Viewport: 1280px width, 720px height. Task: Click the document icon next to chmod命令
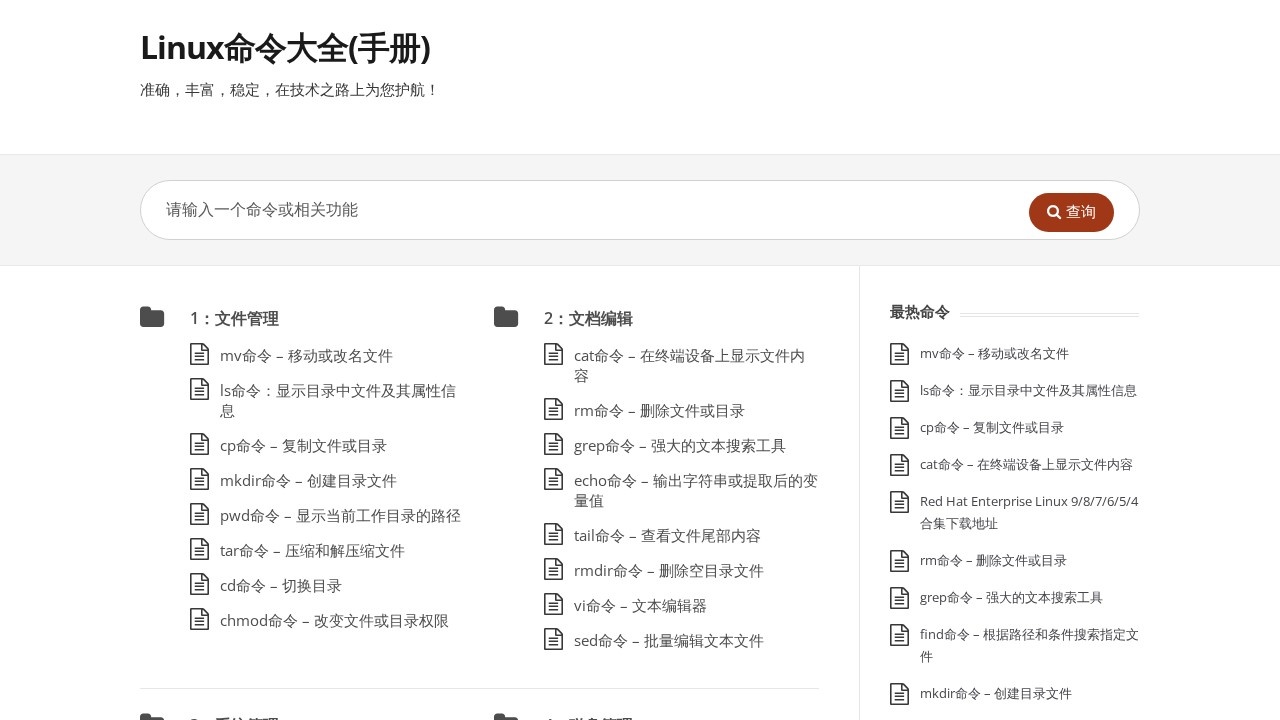[200, 620]
